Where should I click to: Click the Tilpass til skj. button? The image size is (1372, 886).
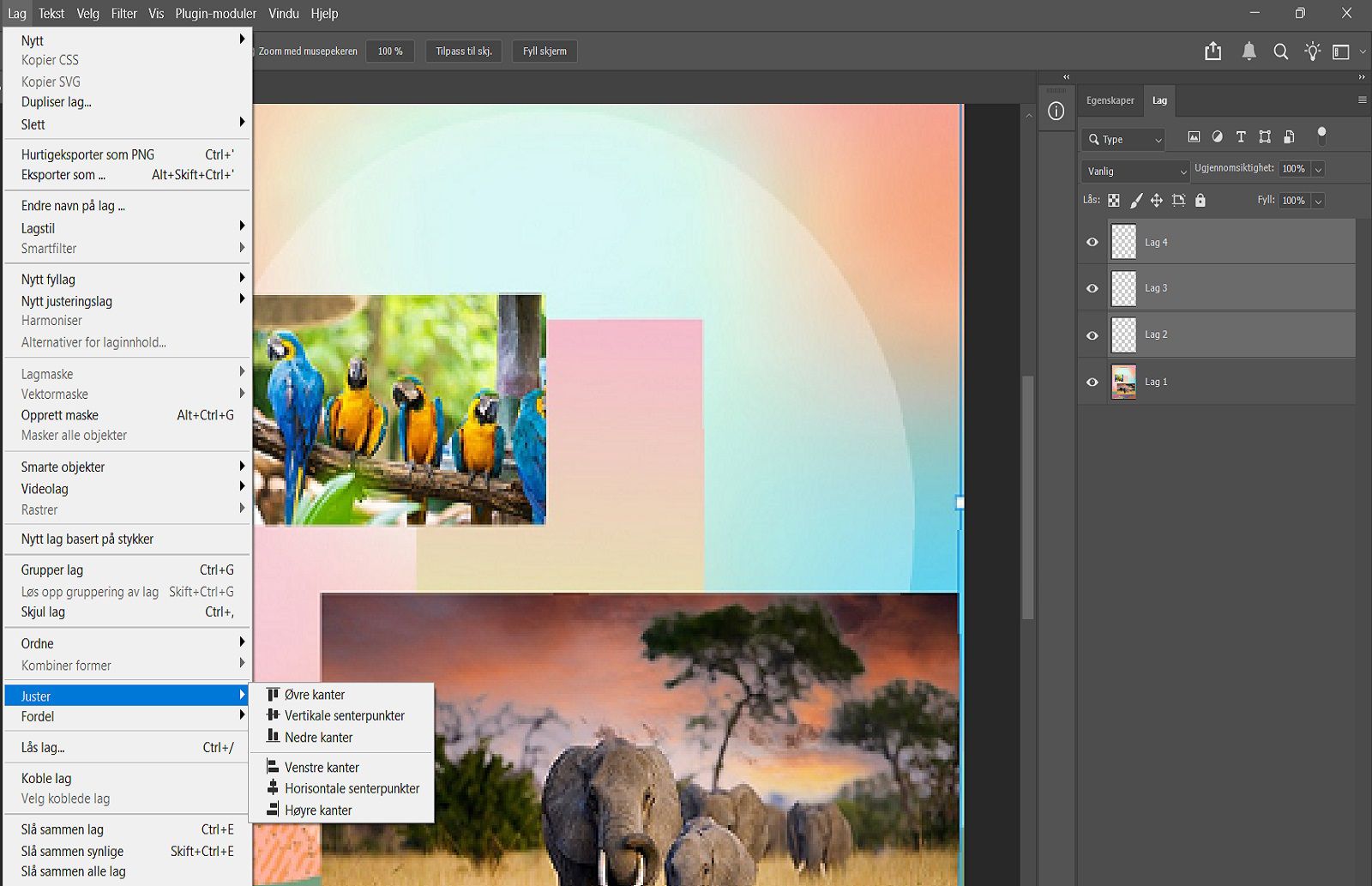pos(464,51)
